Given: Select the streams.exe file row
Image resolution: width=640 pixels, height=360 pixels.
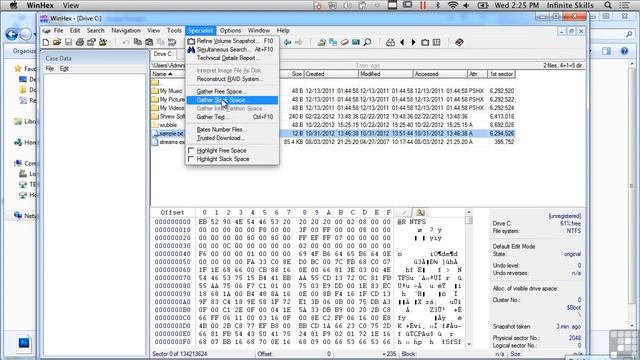Looking at the screenshot, I should coord(333,142).
